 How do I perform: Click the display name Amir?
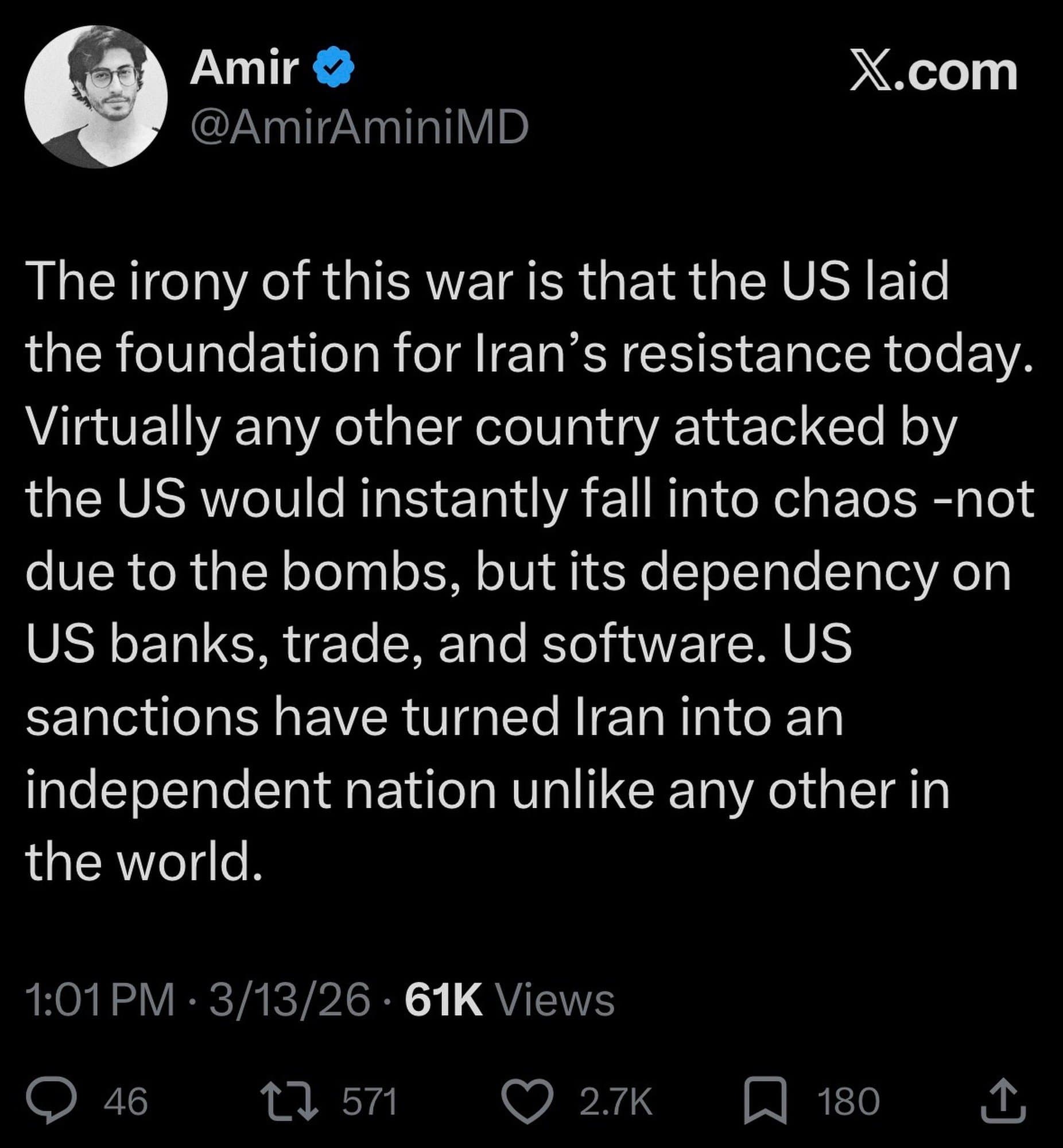click(245, 68)
